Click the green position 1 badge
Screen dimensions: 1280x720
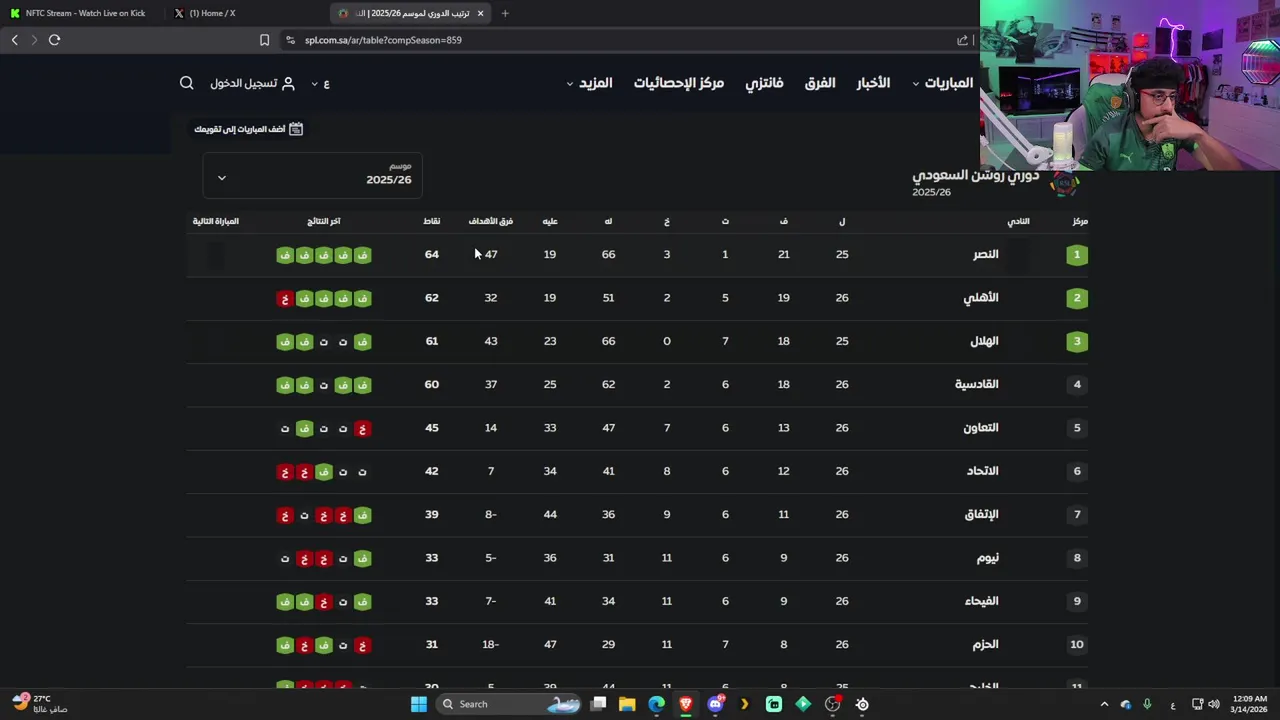1077,254
